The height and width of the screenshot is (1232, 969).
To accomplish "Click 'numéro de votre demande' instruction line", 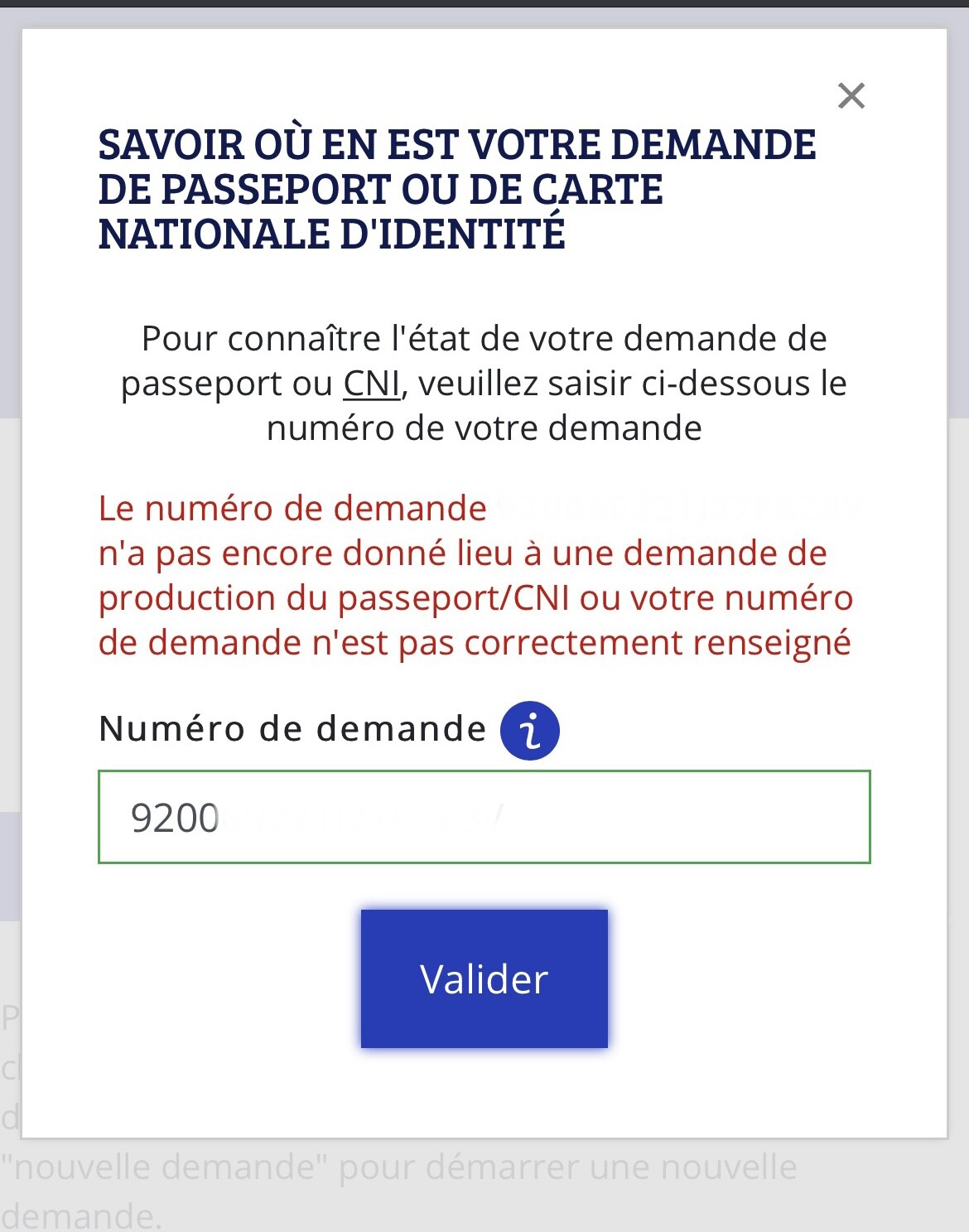I will pos(485,428).
